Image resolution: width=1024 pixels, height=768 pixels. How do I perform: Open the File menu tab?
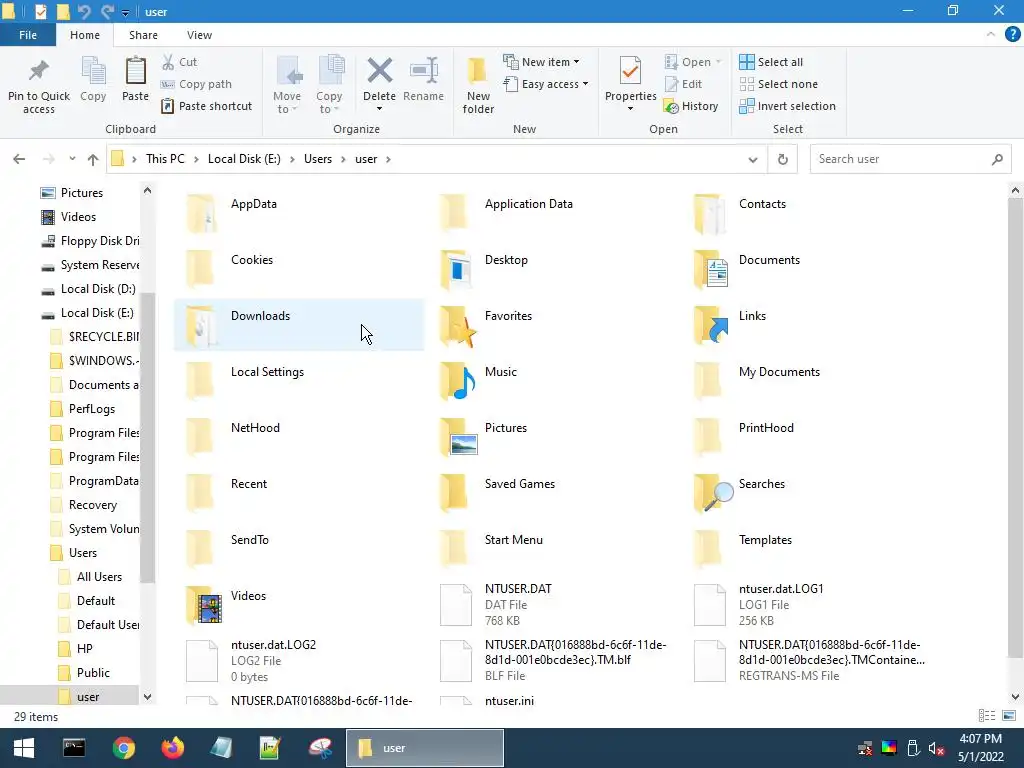click(x=27, y=35)
